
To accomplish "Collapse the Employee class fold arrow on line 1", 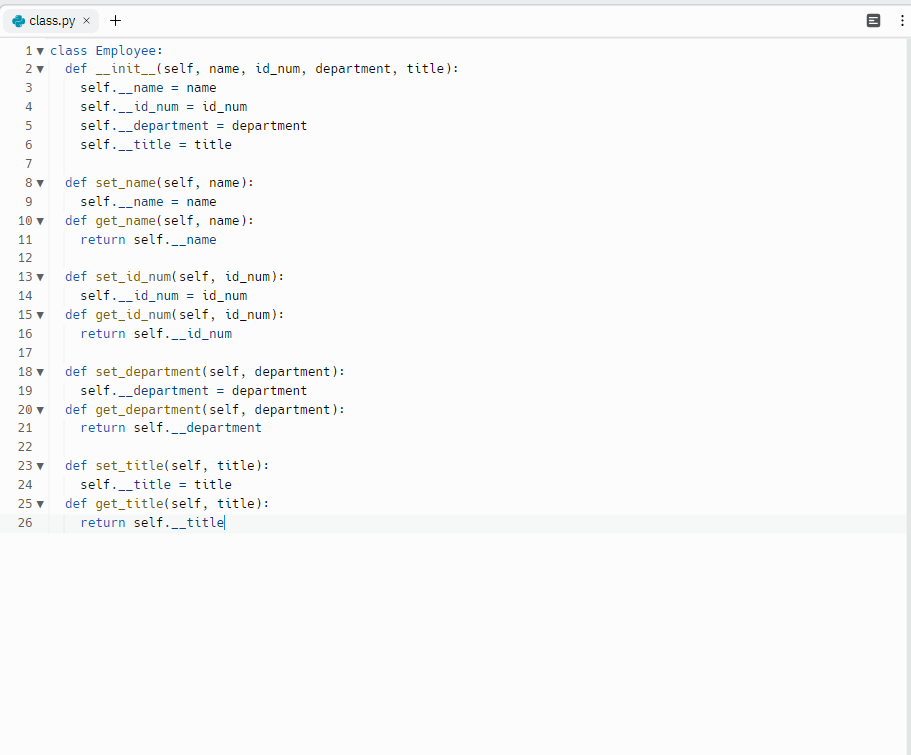I will pos(41,50).
